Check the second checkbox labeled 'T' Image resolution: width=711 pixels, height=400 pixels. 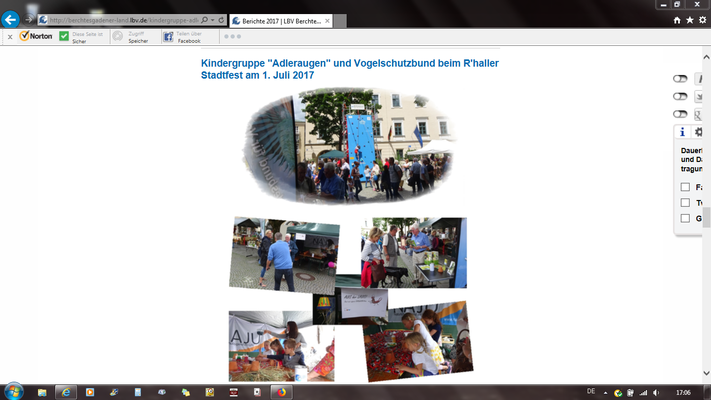pos(685,203)
